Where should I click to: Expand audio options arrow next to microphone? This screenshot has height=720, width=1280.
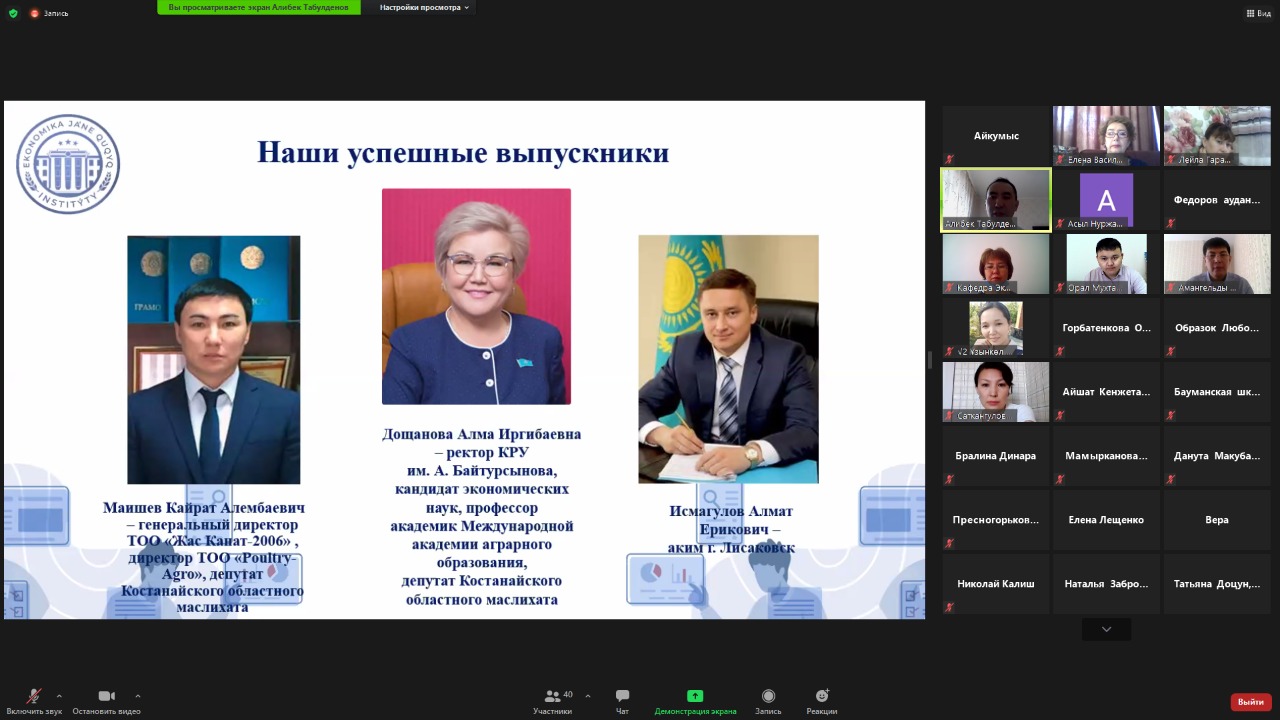[x=59, y=696]
